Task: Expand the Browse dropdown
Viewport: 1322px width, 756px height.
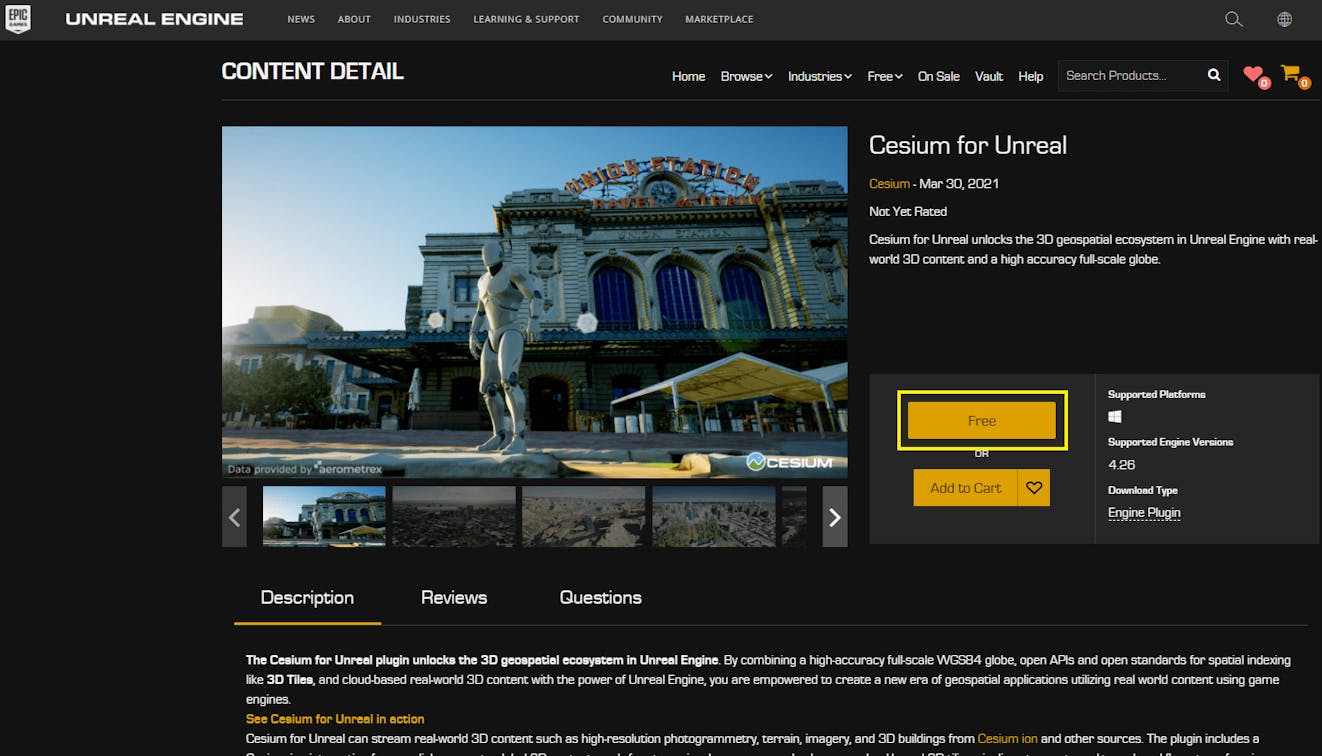Action: pos(745,76)
